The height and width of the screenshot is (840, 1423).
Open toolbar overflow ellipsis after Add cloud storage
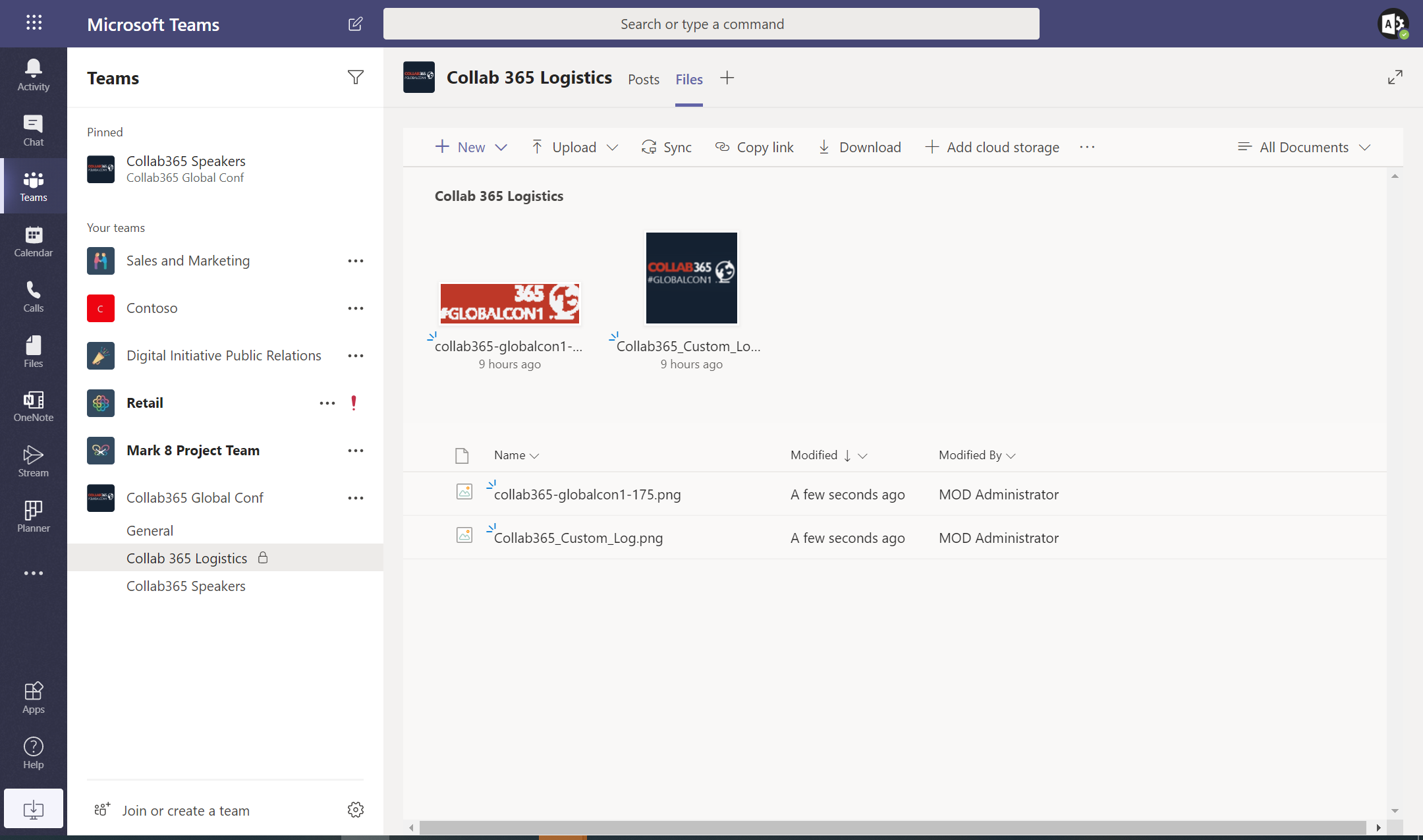coord(1087,147)
